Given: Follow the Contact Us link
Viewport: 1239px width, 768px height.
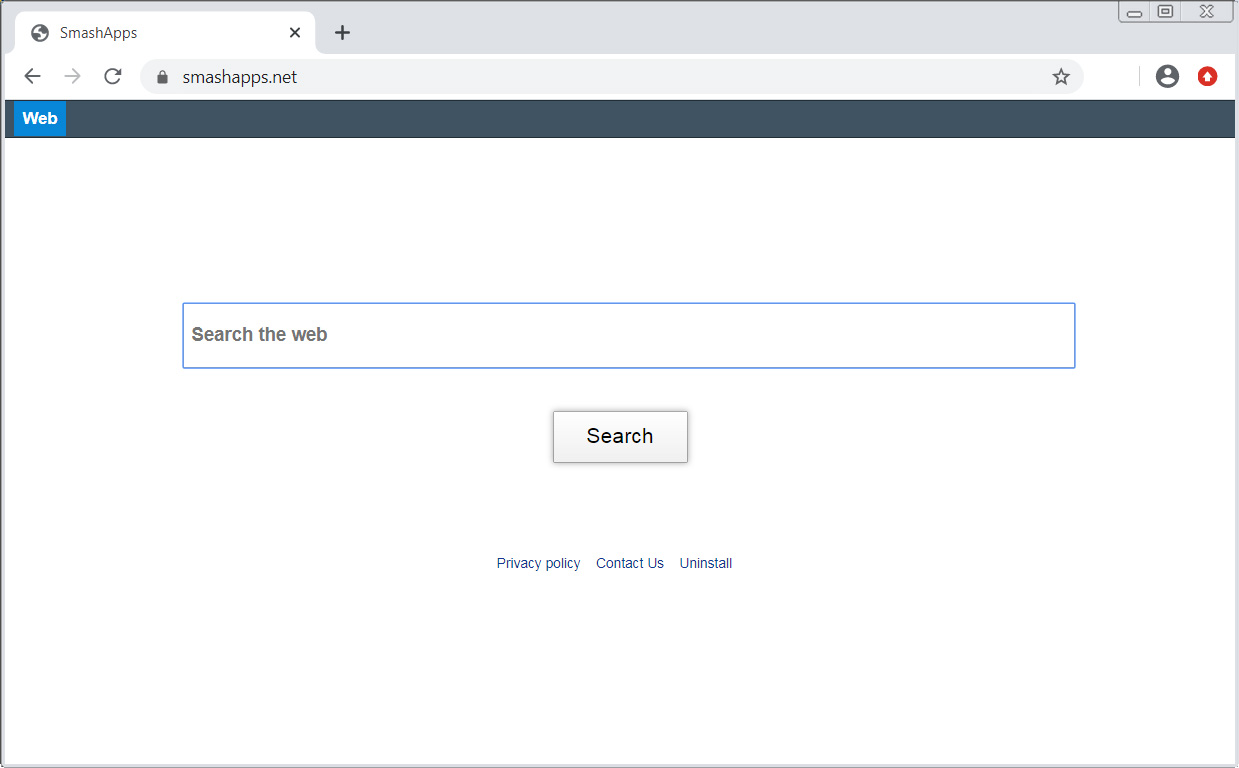Looking at the screenshot, I should tap(630, 564).
